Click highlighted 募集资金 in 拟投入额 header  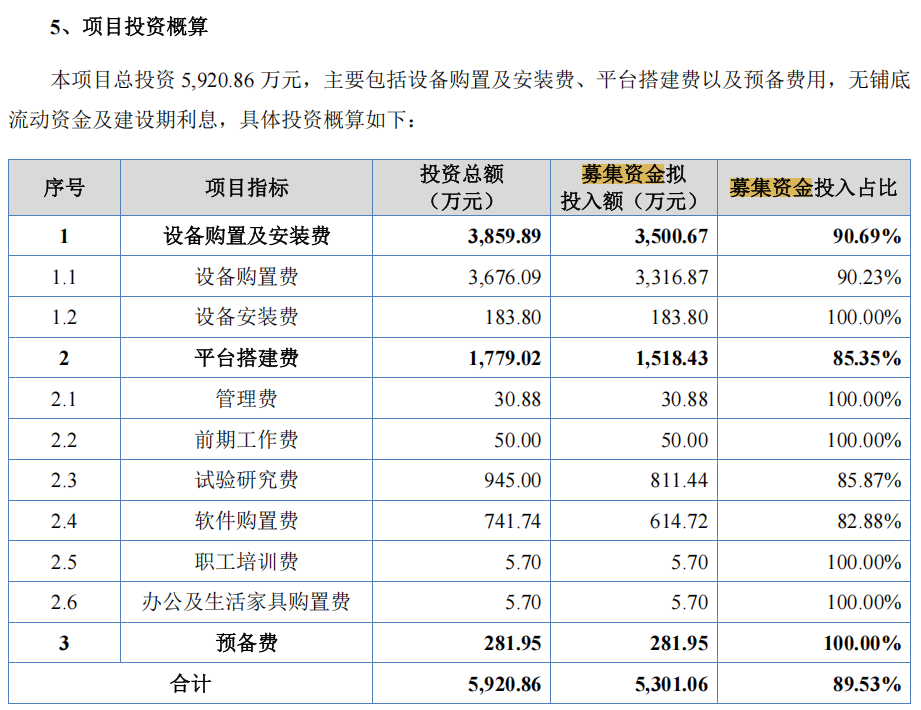click(x=622, y=174)
